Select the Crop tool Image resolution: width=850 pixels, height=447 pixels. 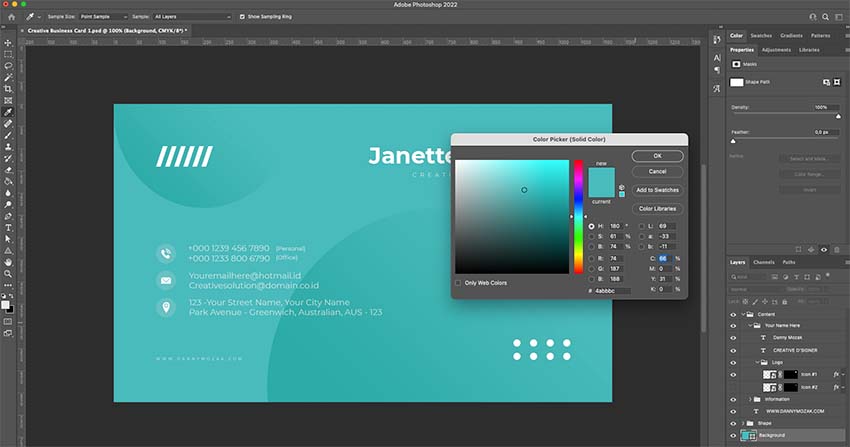[8, 89]
